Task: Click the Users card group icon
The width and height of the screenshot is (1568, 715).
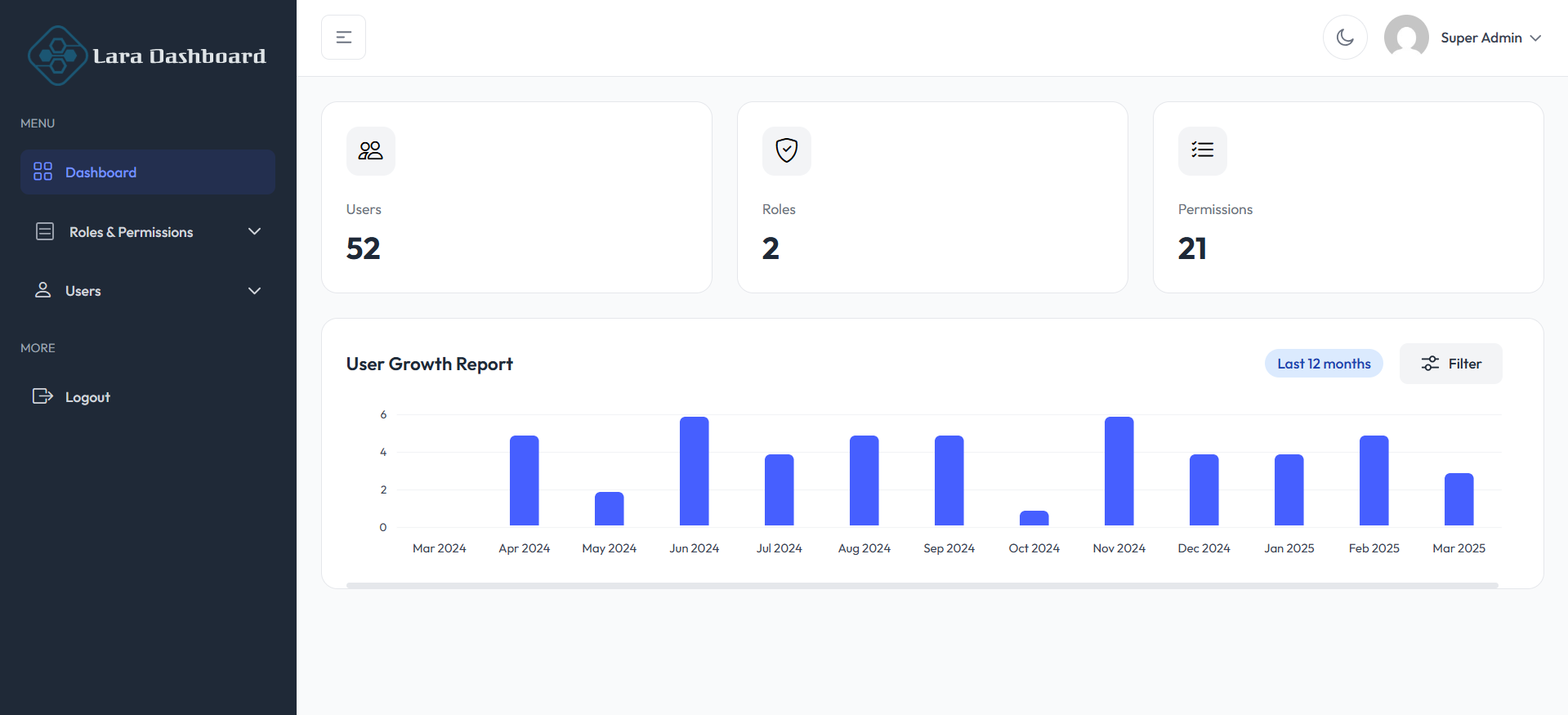Action: [x=371, y=150]
